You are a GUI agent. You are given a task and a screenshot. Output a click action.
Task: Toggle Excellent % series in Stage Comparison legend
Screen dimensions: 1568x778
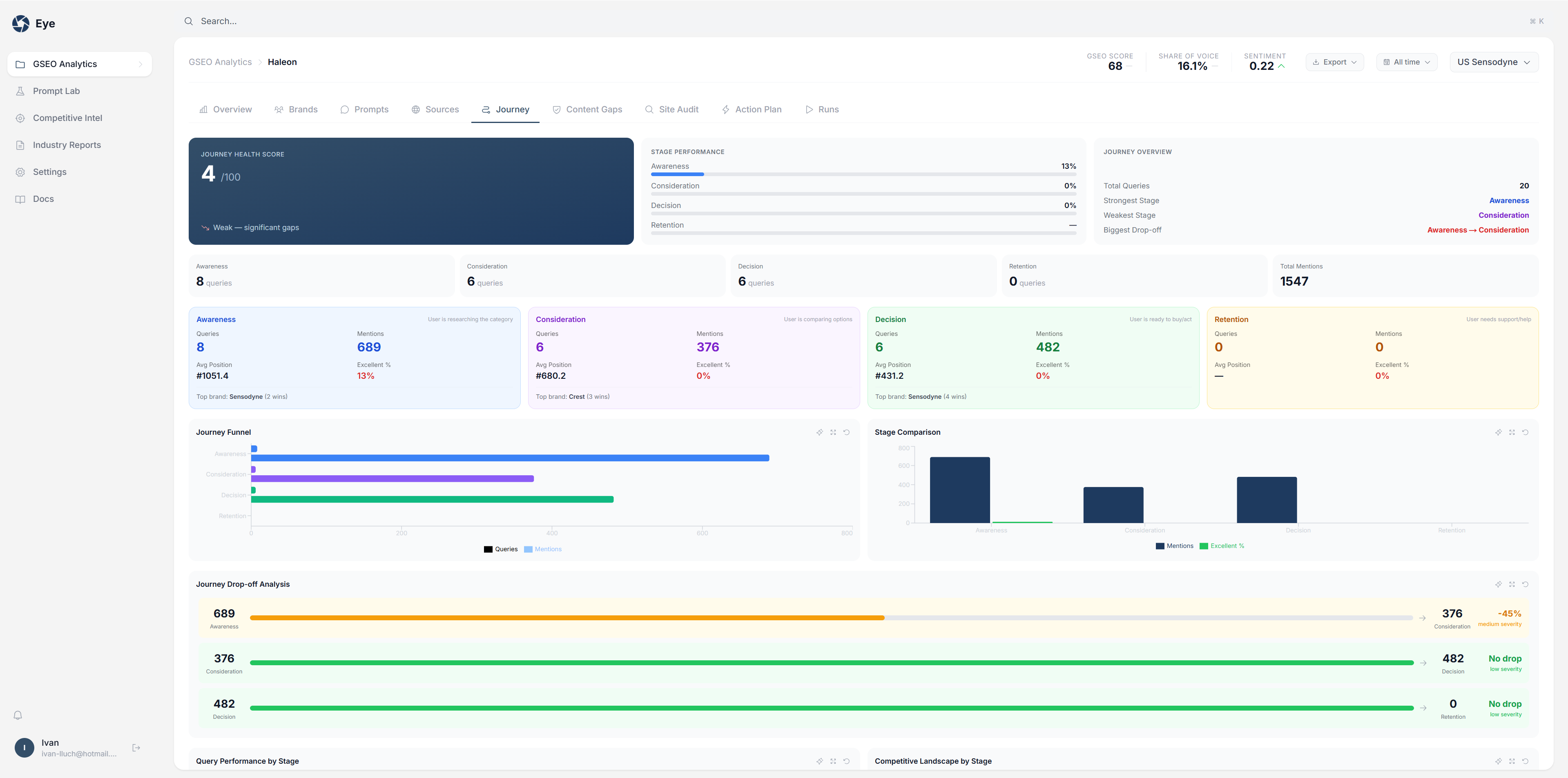1227,546
